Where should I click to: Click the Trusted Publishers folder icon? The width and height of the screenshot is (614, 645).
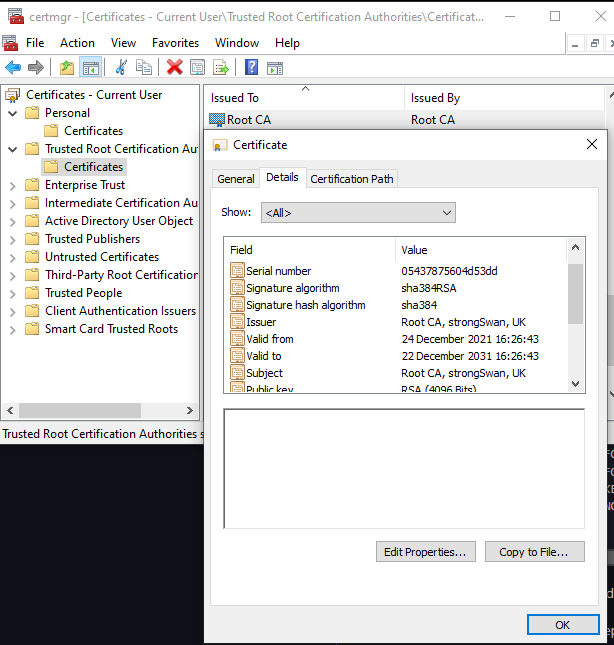pyautogui.click(x=32, y=239)
